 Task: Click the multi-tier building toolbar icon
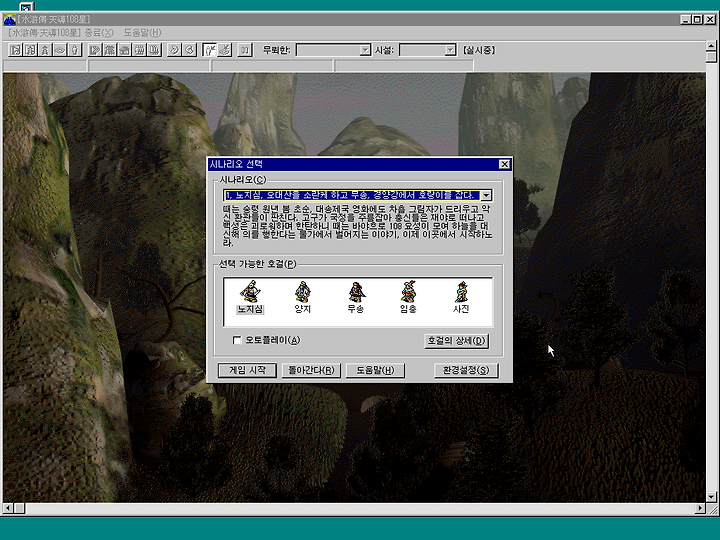(x=109, y=50)
